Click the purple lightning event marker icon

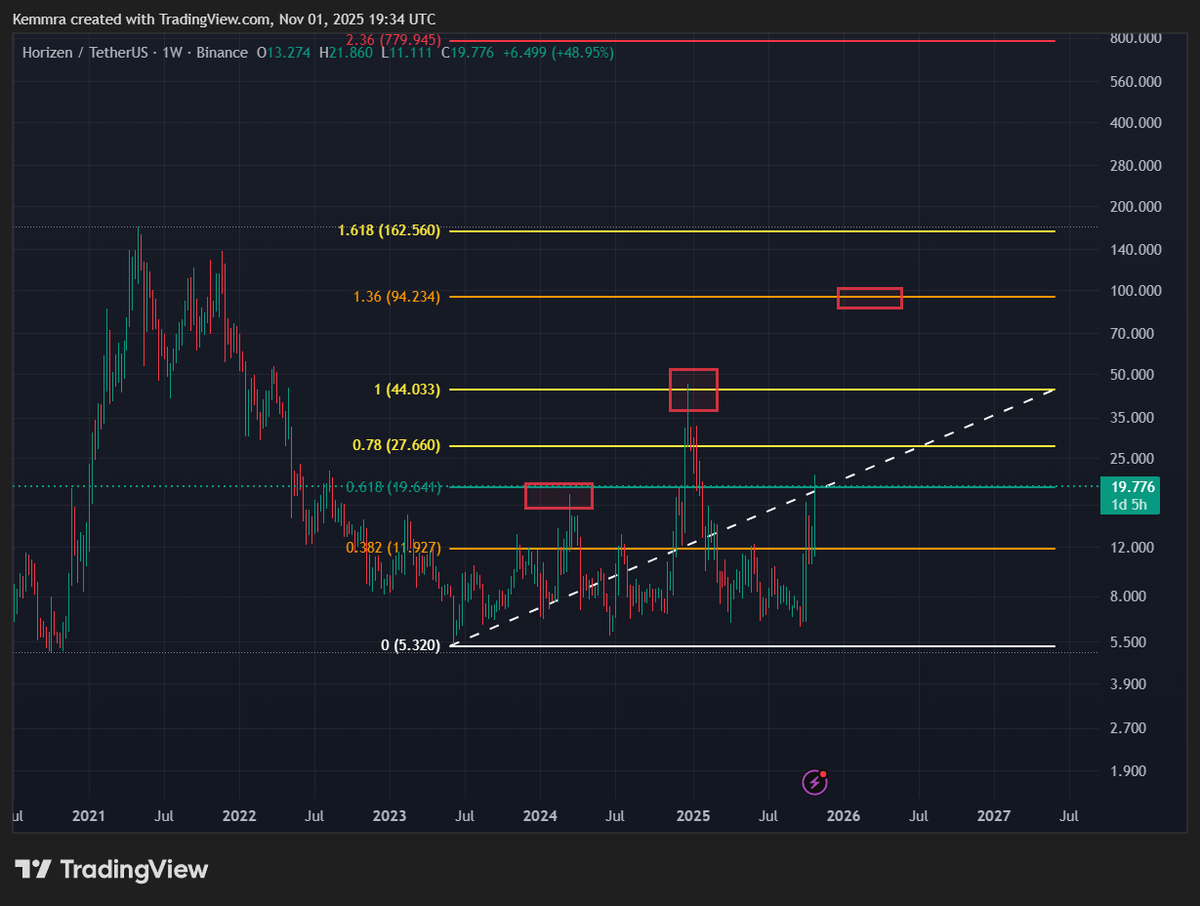(815, 782)
